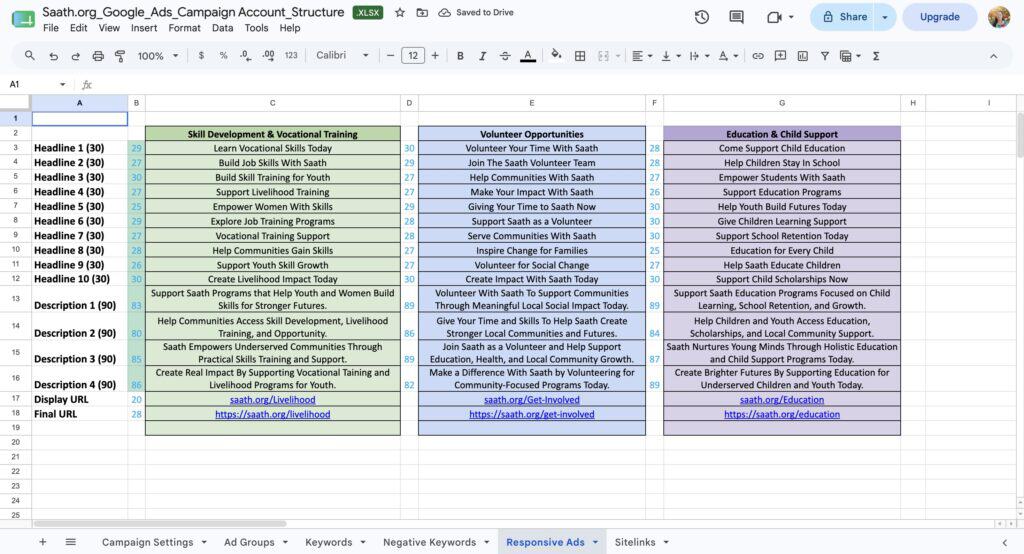Open vertical align dropdown
1024x554 pixels.
tap(671, 56)
